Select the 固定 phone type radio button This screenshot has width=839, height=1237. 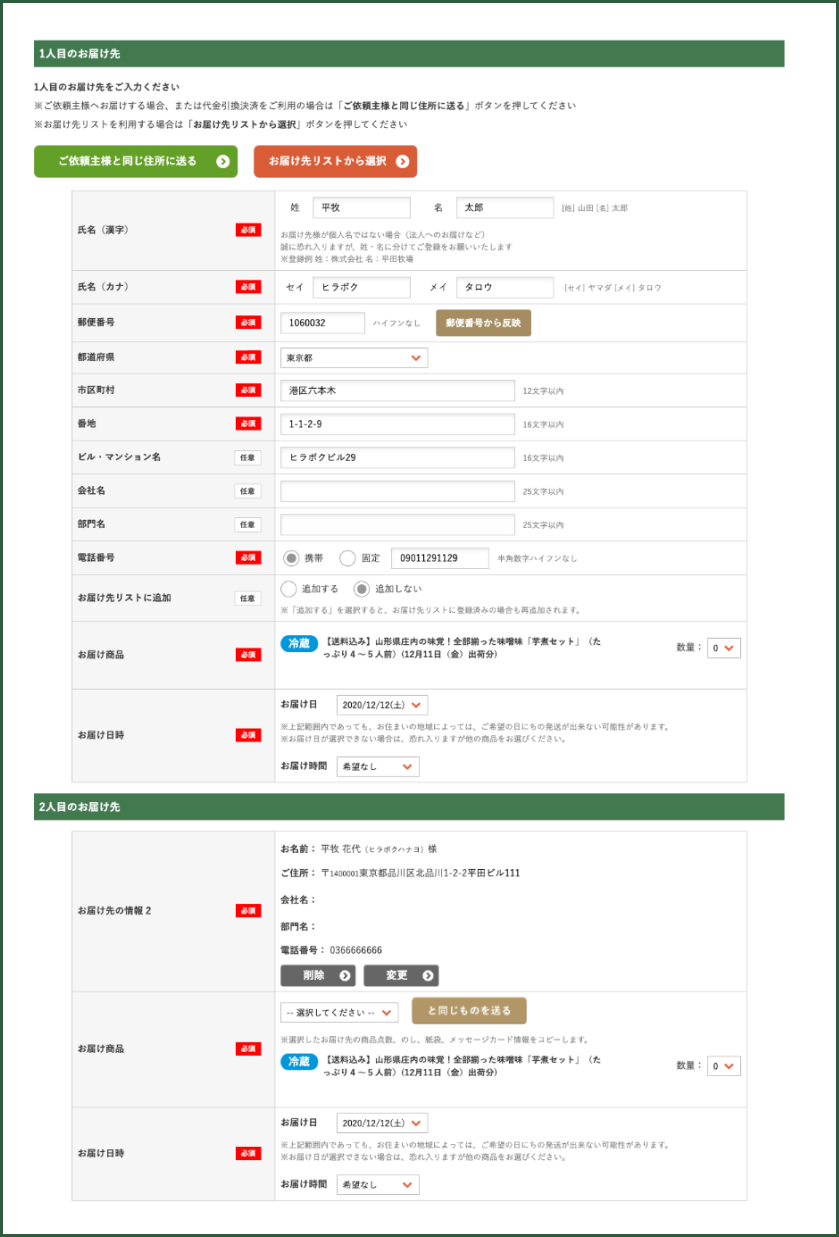tap(347, 558)
